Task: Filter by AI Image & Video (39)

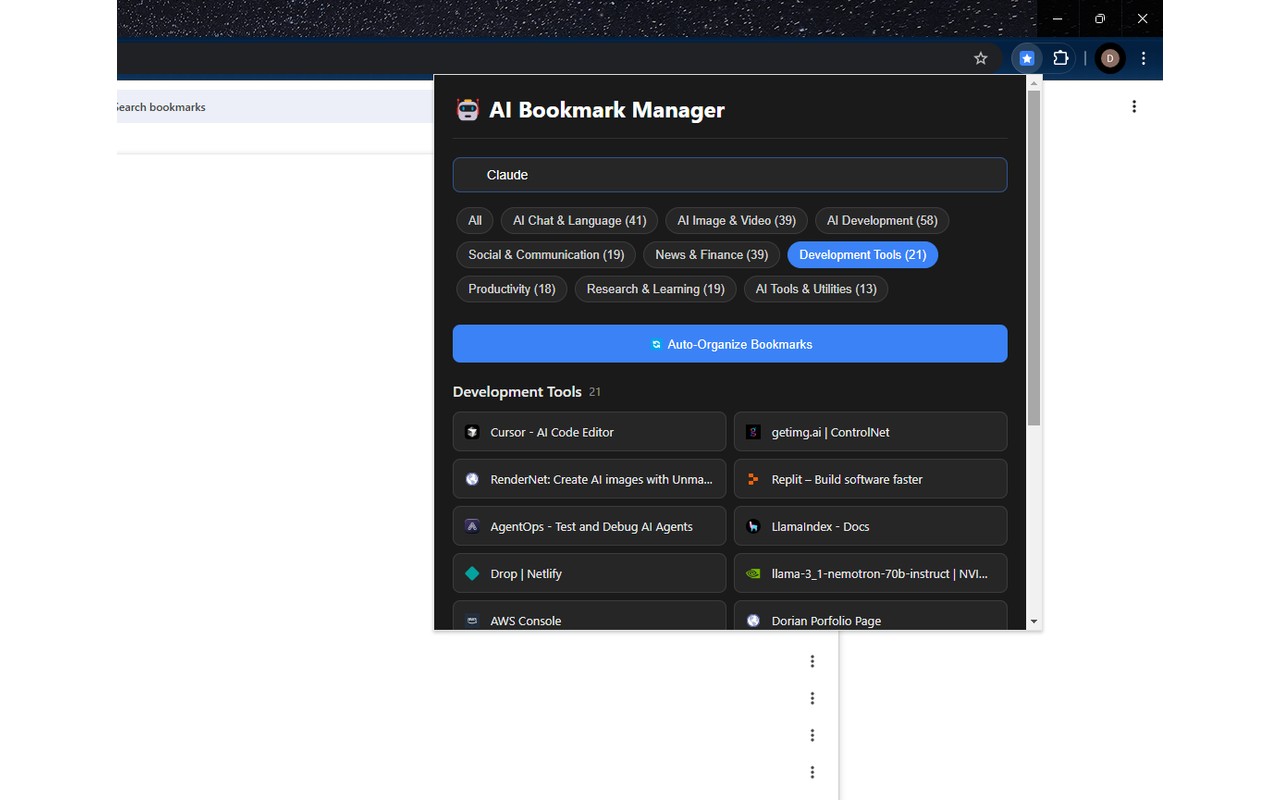Action: 736,220
